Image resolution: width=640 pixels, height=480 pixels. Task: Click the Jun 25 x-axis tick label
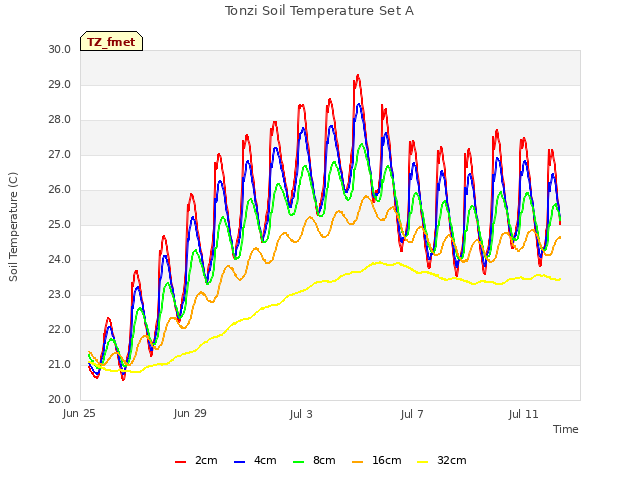[x=79, y=413]
